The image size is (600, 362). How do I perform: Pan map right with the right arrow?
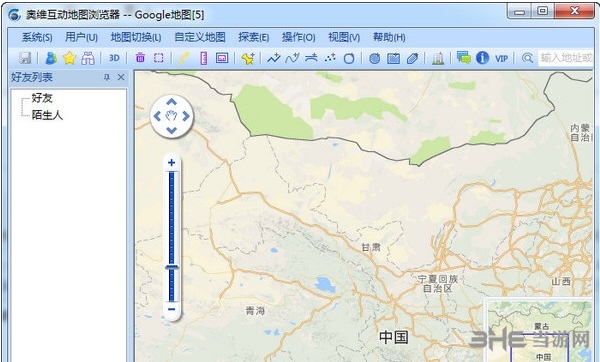point(186,116)
